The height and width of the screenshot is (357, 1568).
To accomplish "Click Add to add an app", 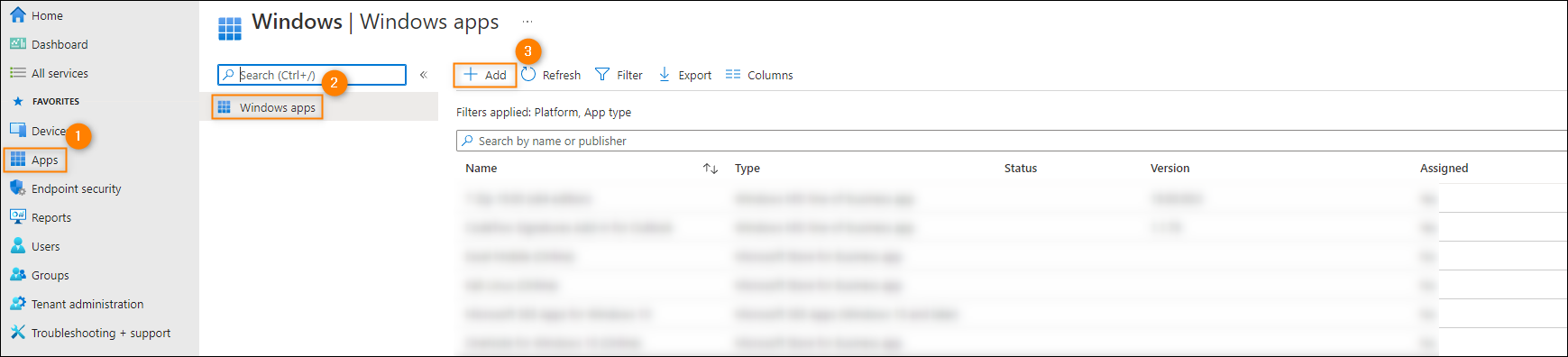I will [x=485, y=75].
